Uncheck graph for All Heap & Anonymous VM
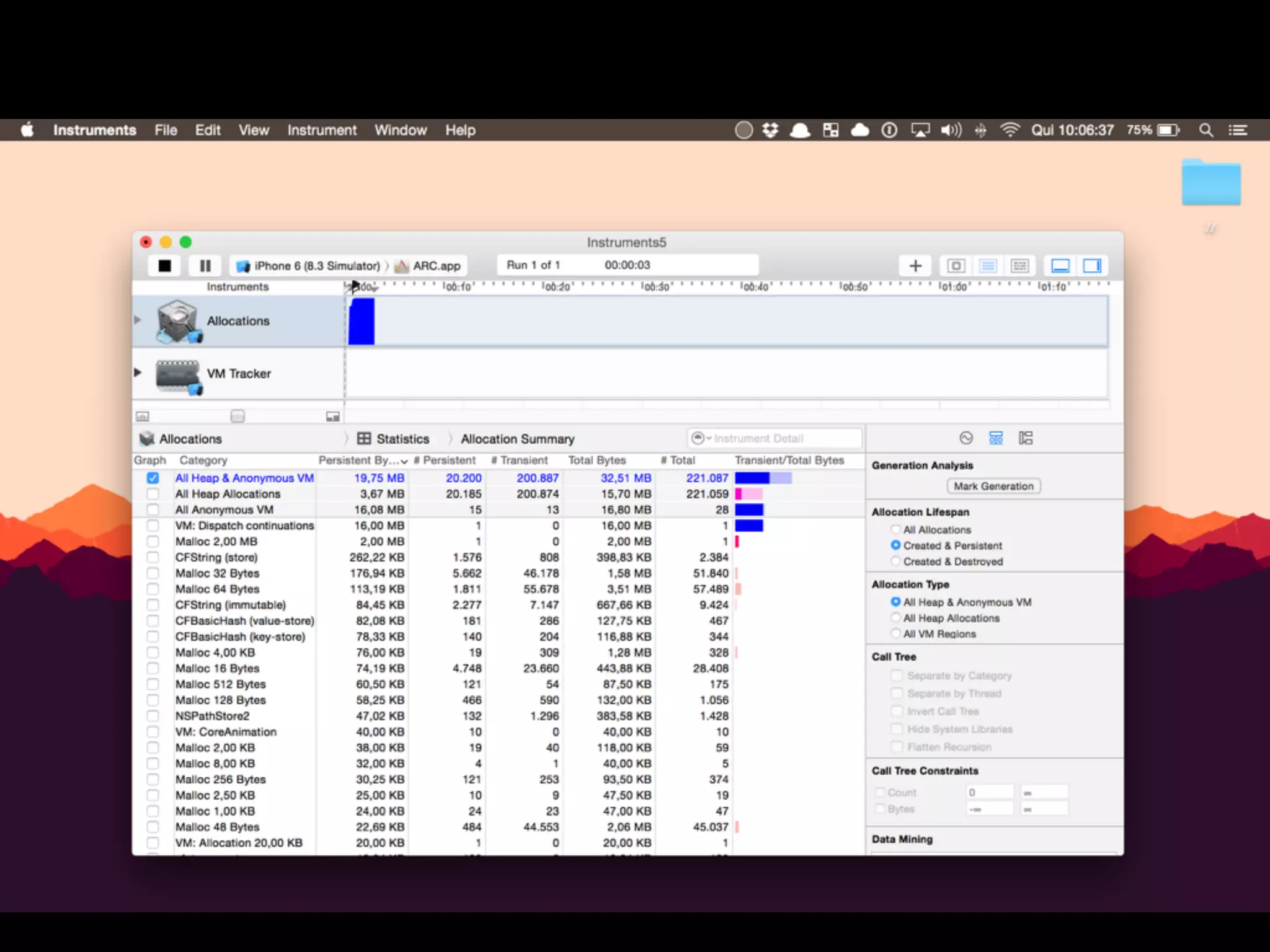Viewport: 1270px width, 952px height. click(153, 478)
